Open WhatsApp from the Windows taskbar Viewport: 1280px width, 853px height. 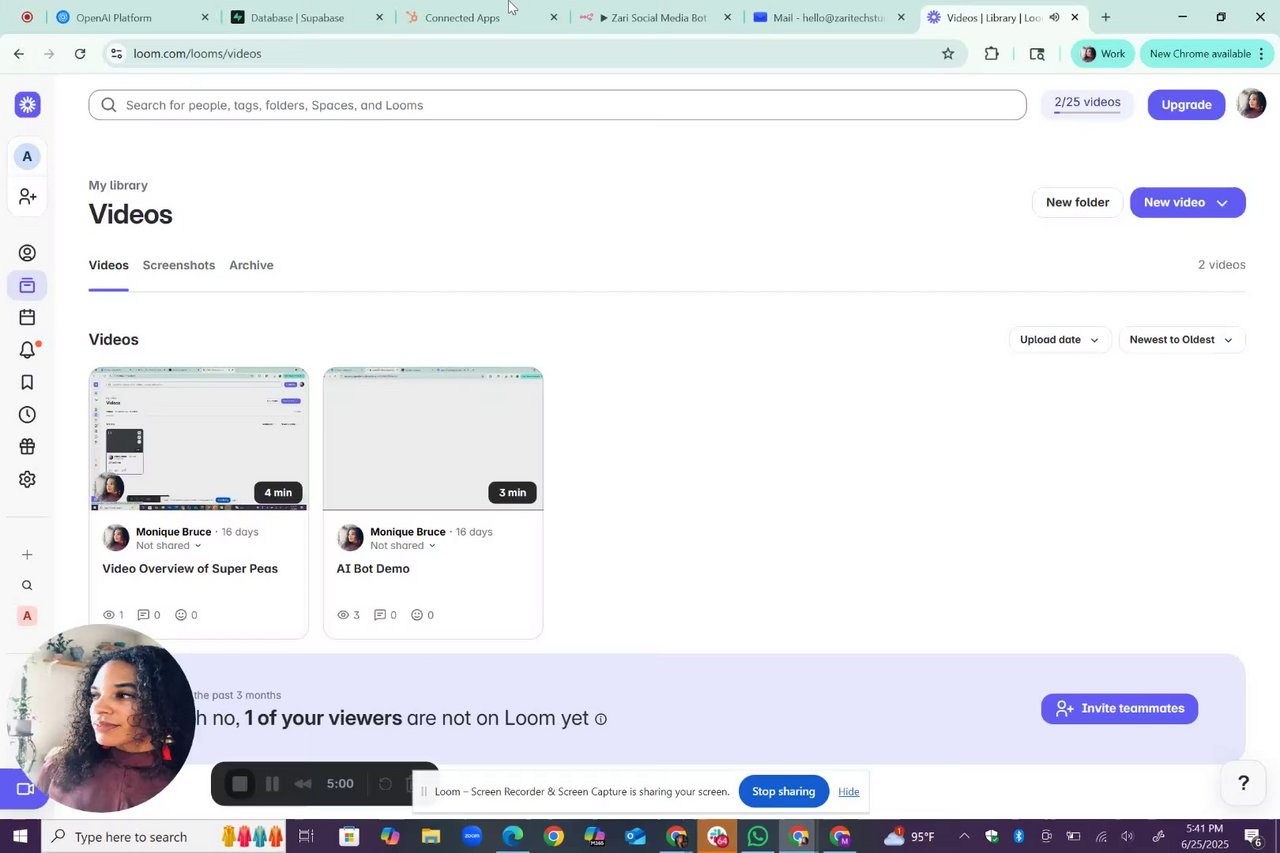coord(758,836)
